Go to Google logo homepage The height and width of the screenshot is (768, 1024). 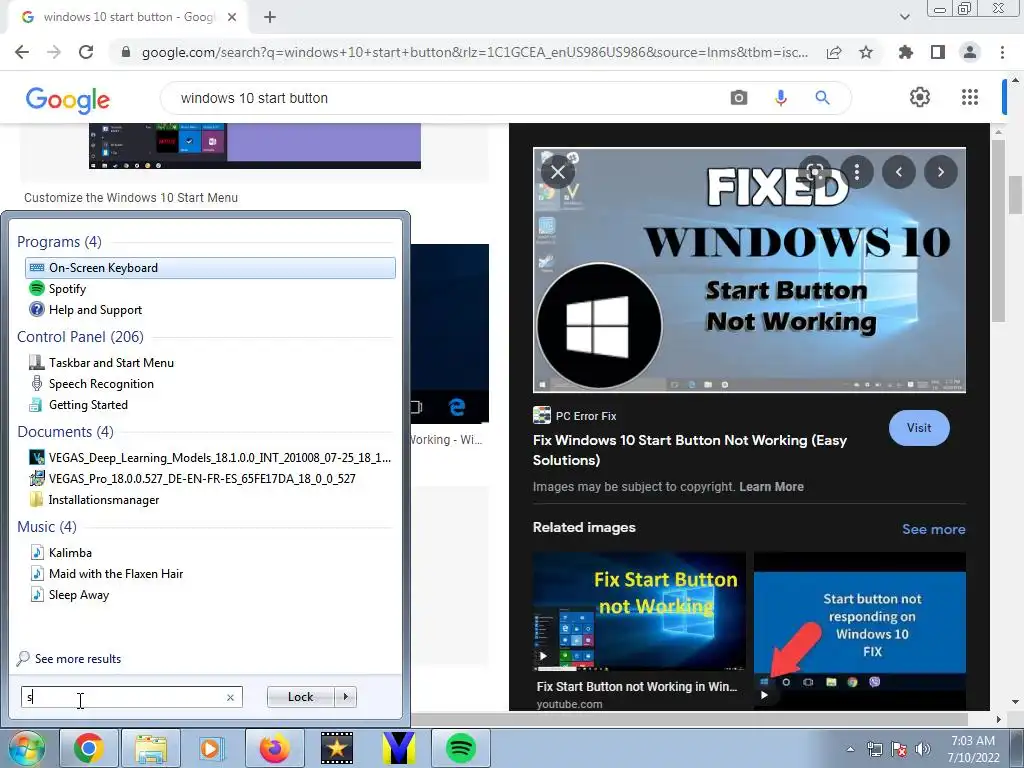coord(68,100)
